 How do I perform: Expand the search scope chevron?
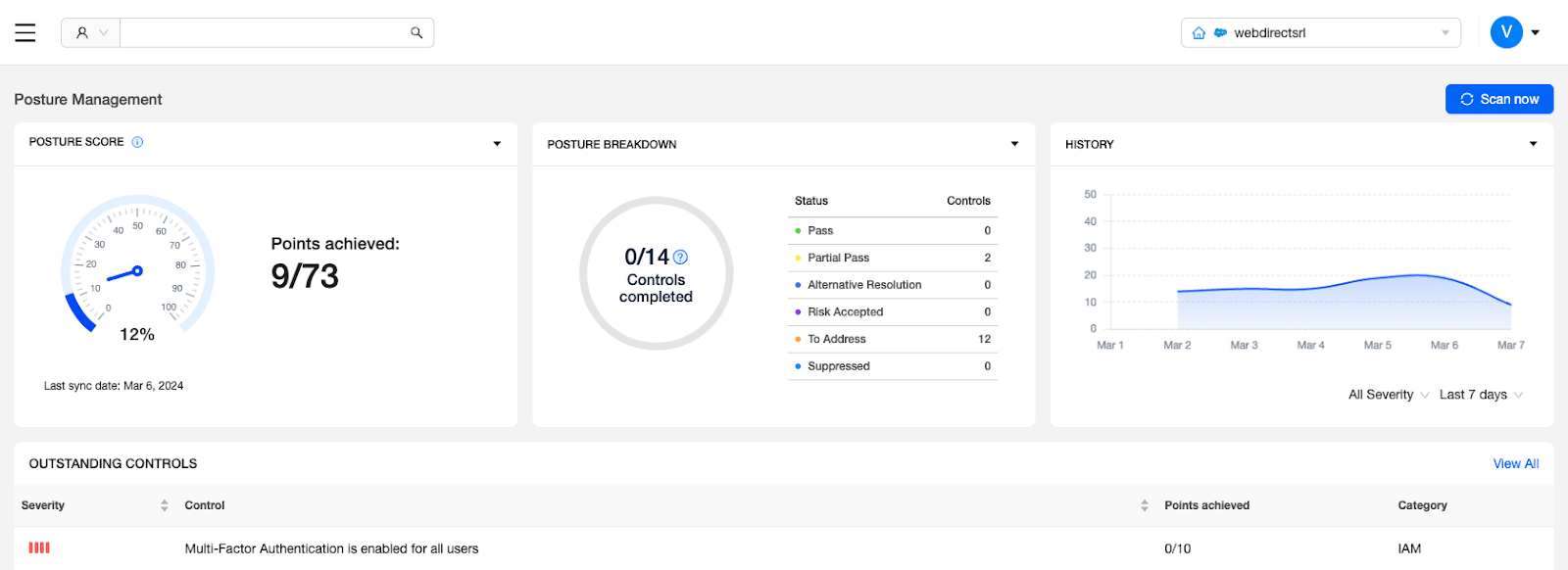[104, 32]
